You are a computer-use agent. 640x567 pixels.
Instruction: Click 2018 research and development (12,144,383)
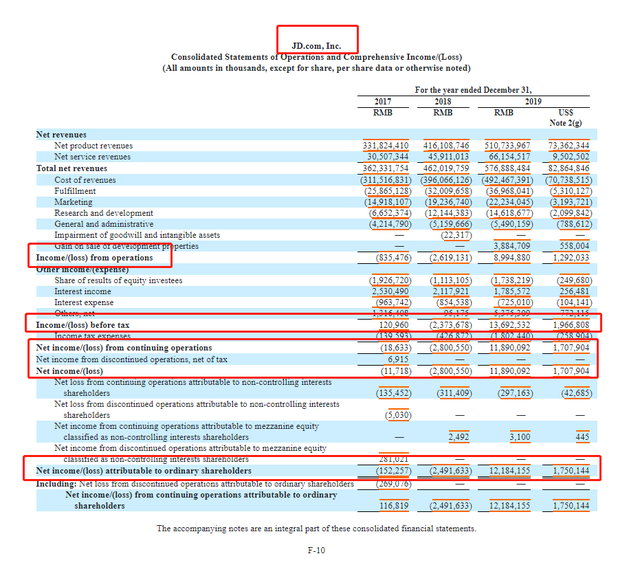coord(448,213)
